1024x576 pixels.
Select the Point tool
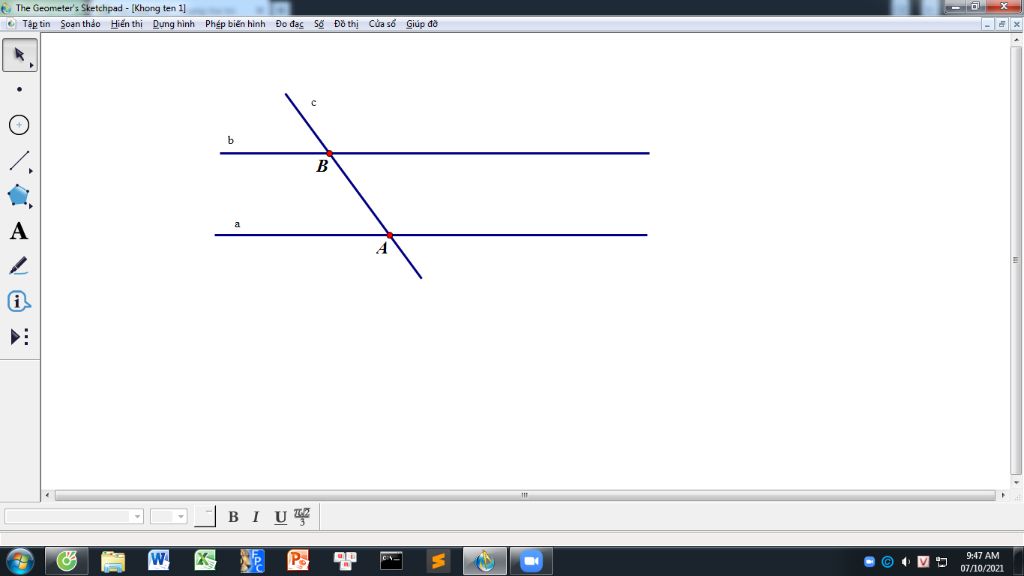tap(20, 89)
